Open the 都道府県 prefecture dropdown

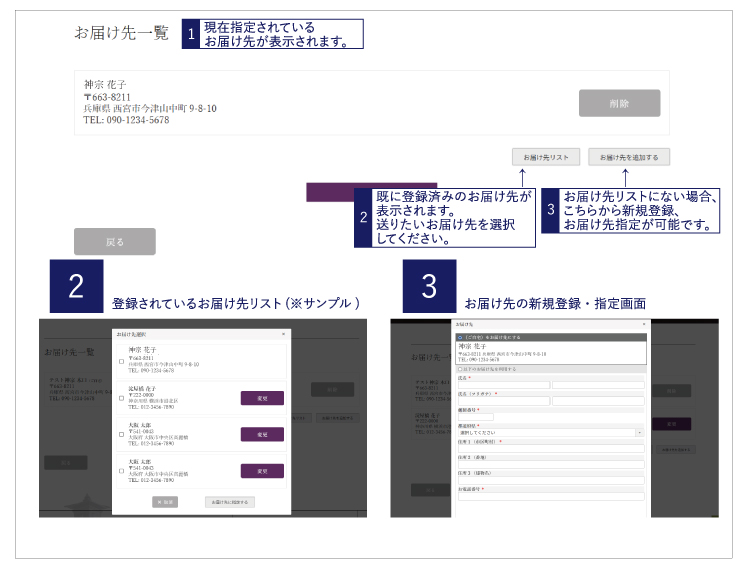pyautogui.click(x=549, y=432)
